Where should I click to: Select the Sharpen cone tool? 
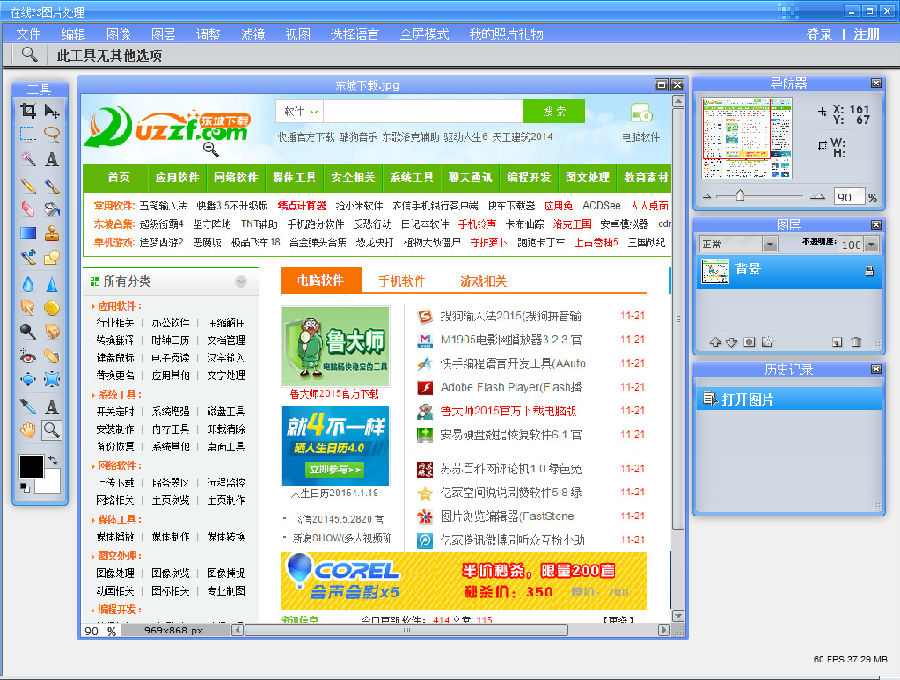52,283
